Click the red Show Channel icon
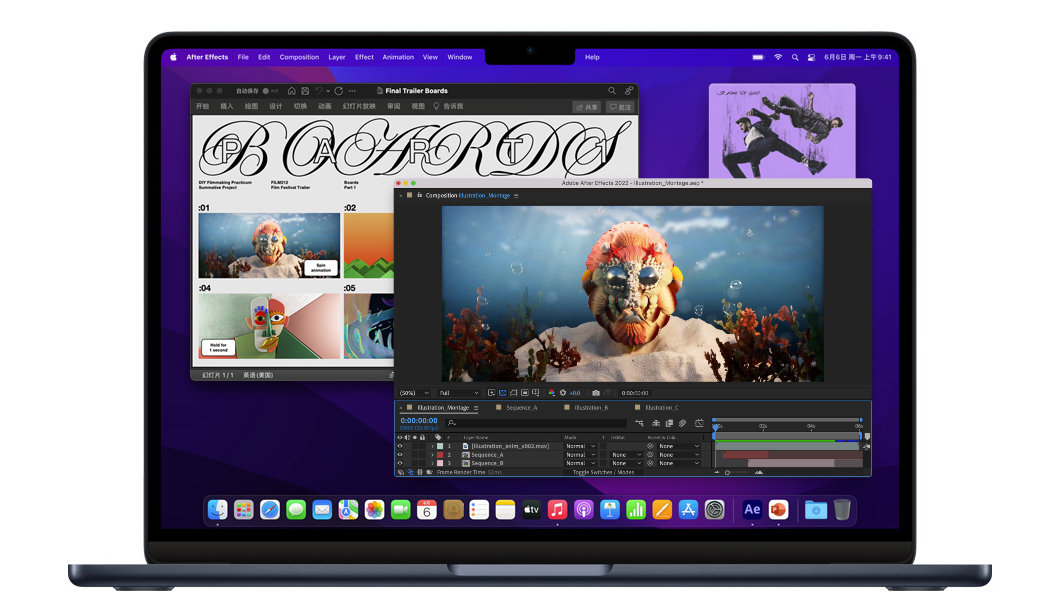 [552, 392]
